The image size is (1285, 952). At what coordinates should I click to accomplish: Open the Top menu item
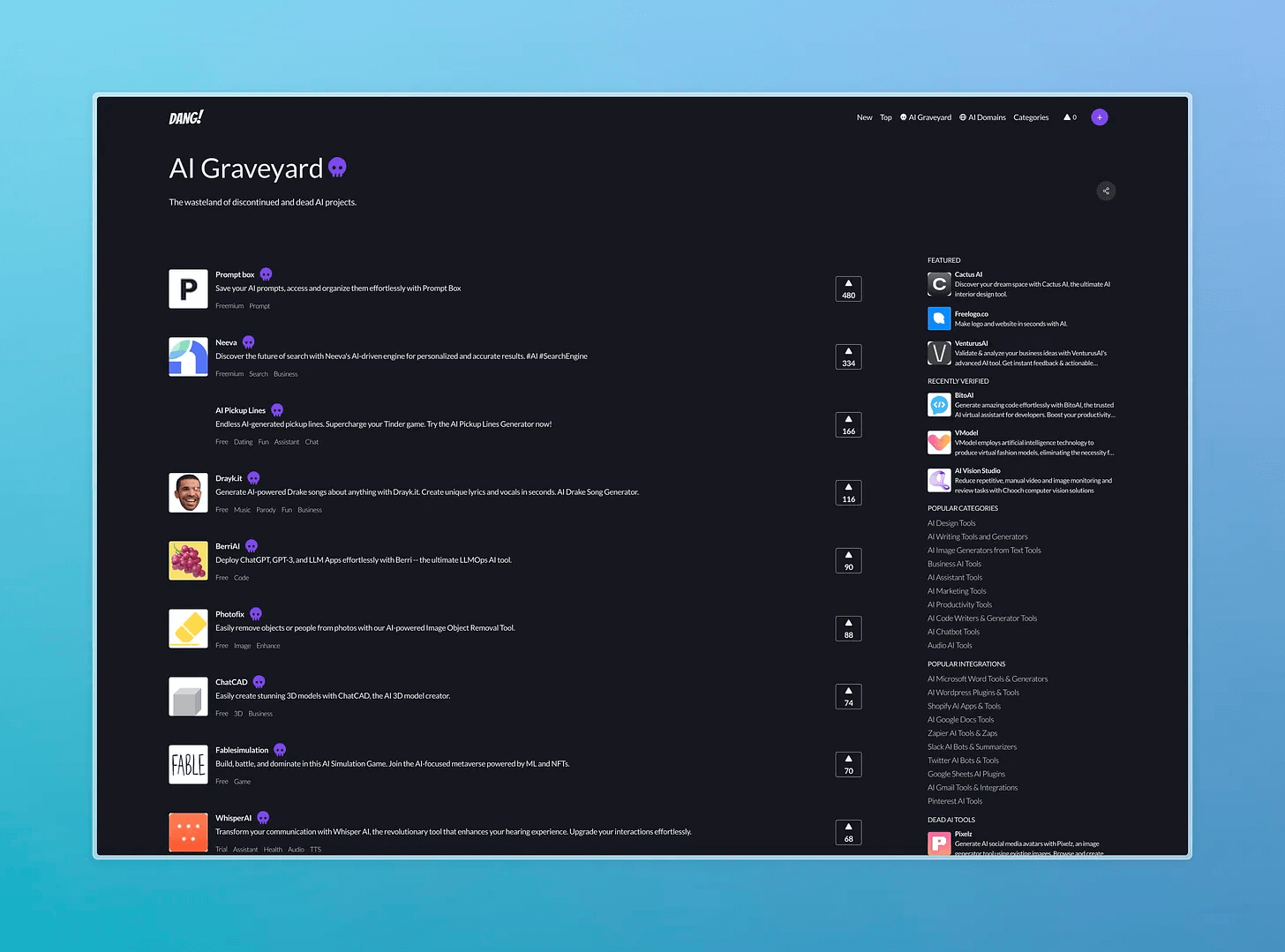coord(885,117)
